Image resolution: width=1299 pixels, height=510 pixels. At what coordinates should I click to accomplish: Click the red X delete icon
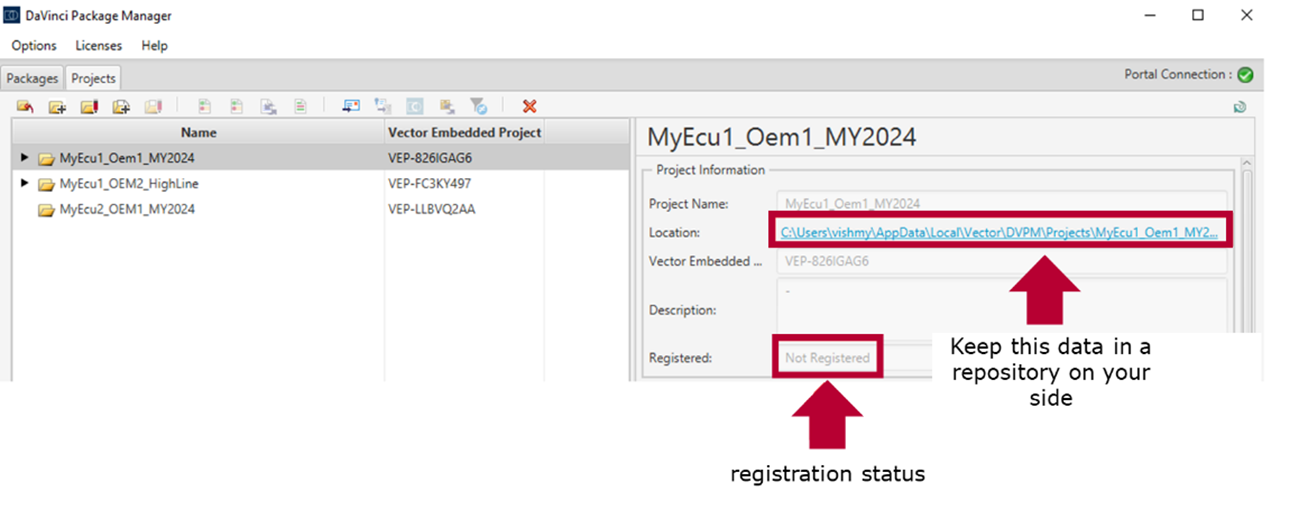[529, 106]
